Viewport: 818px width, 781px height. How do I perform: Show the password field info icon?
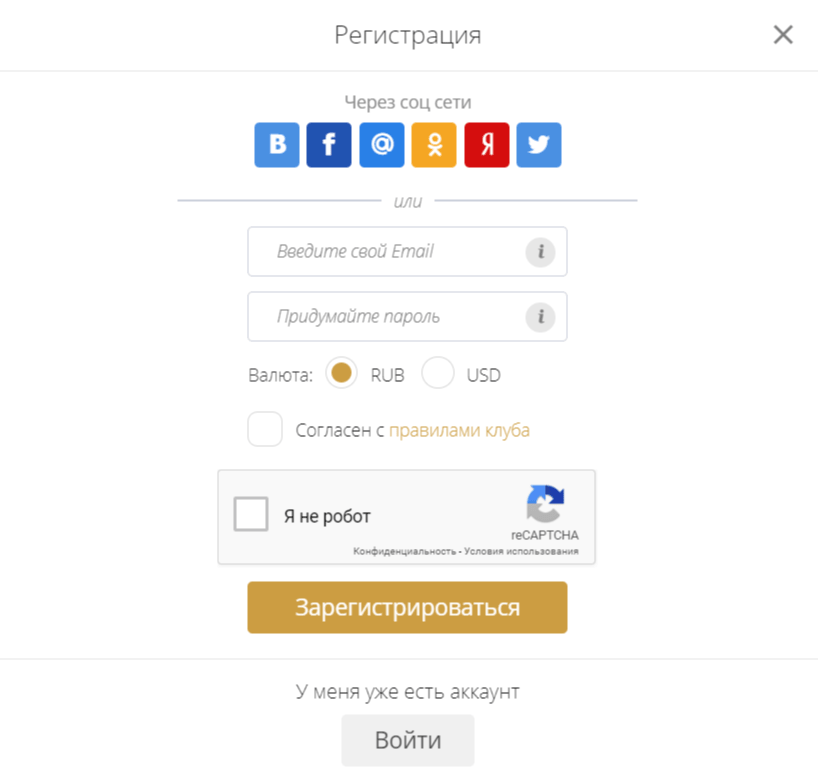pyautogui.click(x=540, y=317)
